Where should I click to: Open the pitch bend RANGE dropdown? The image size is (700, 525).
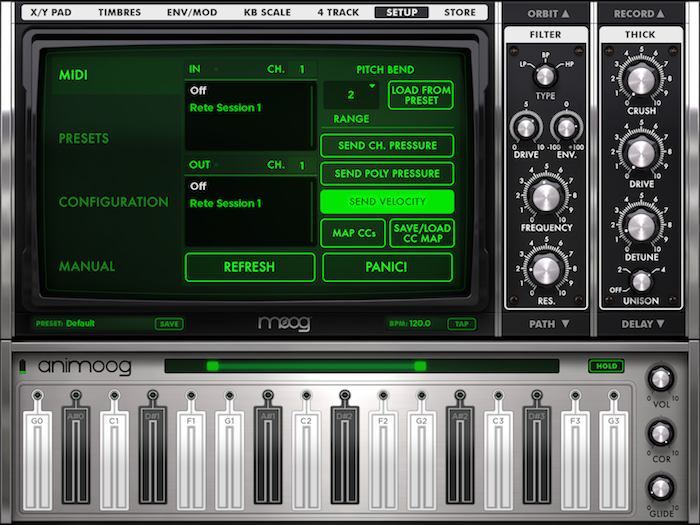(x=351, y=95)
